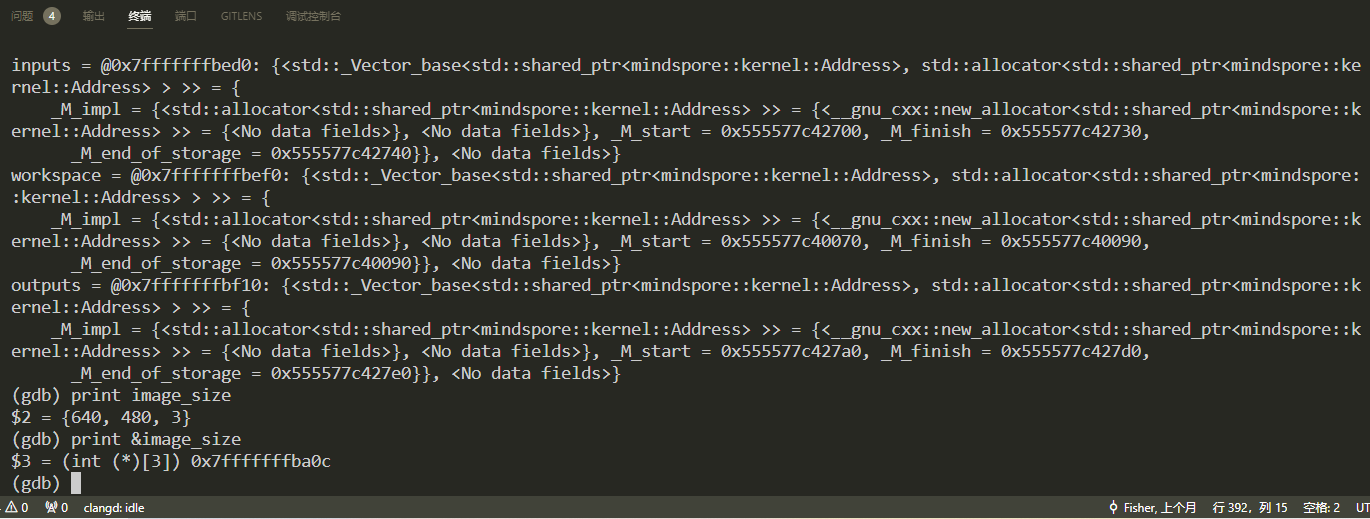Image resolution: width=1370 pixels, height=519 pixels.
Task: Select the 终端 (Terminal) tab
Action: pyautogui.click(x=140, y=16)
